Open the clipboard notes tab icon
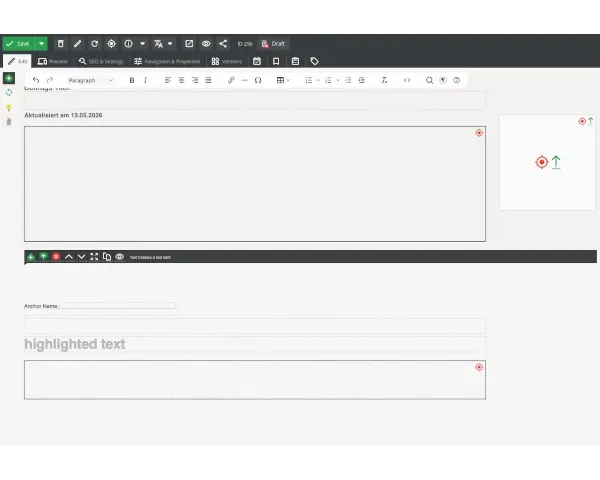Screen dimensions: 600x480 tap(295, 61)
